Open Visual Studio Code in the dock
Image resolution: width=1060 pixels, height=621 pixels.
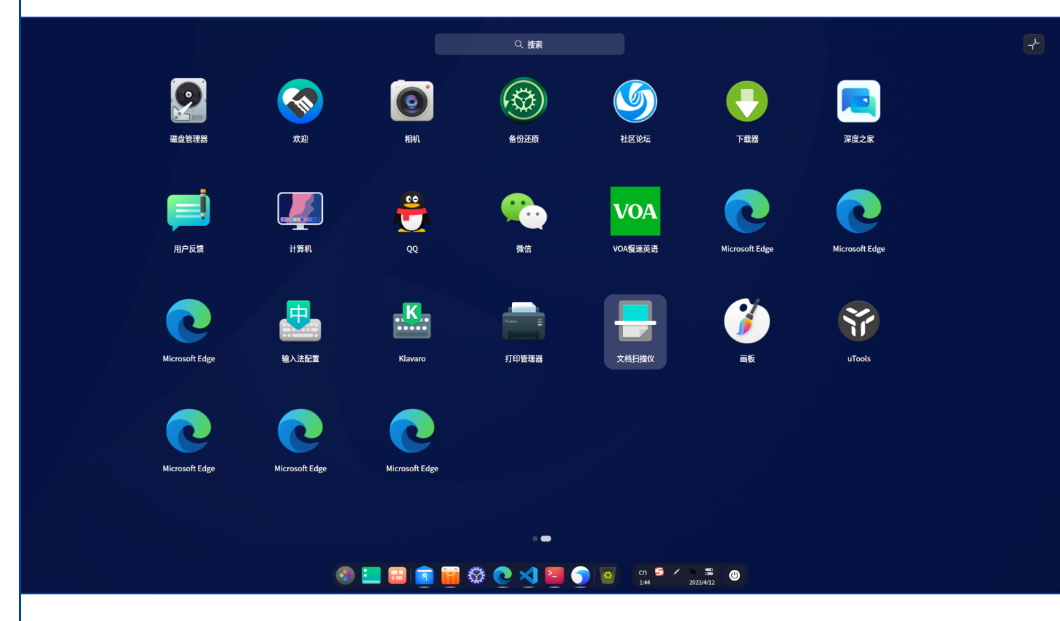(x=529, y=575)
